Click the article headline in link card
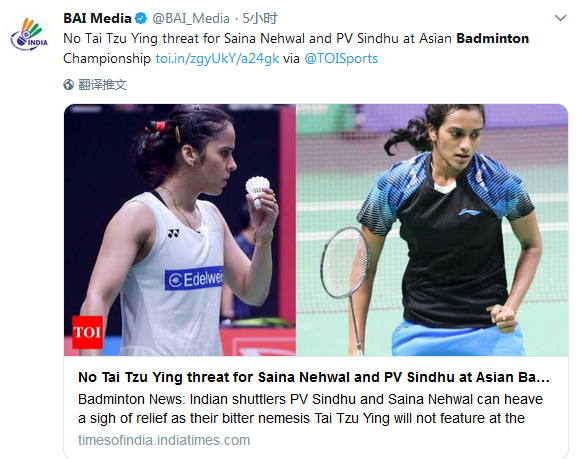The width and height of the screenshot is (580, 459). 314,377
